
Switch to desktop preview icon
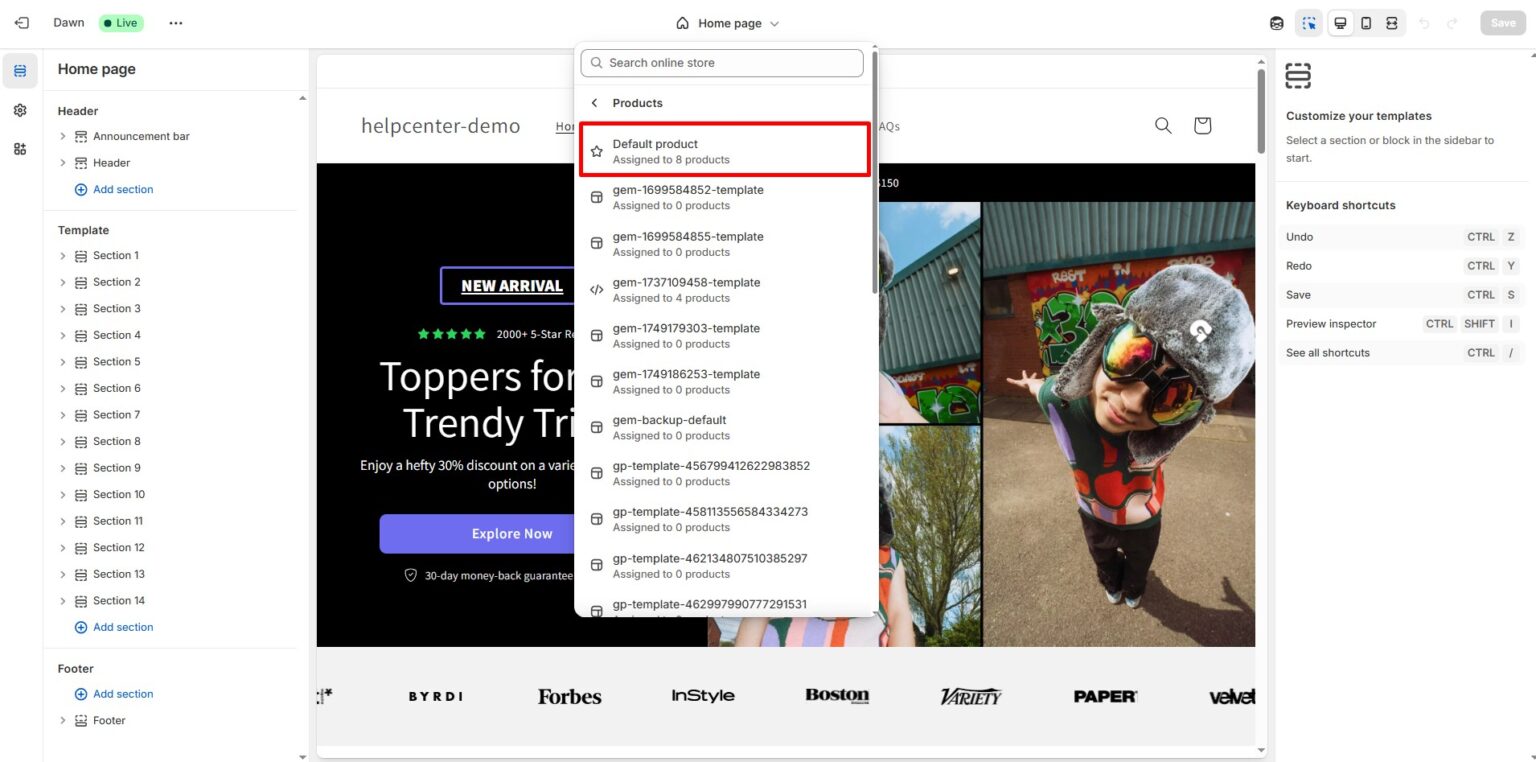pos(1340,23)
